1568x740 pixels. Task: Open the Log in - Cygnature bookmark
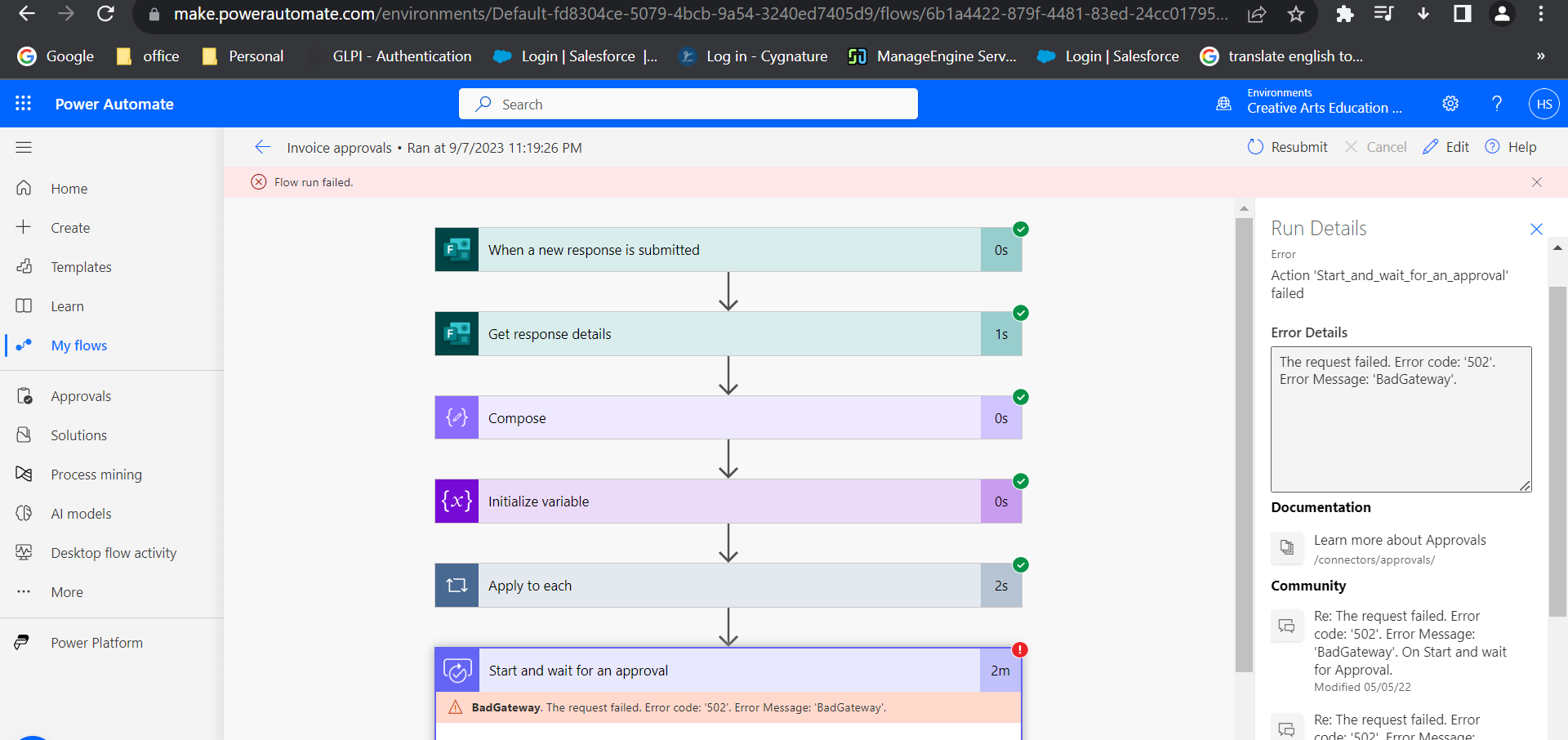coord(753,56)
